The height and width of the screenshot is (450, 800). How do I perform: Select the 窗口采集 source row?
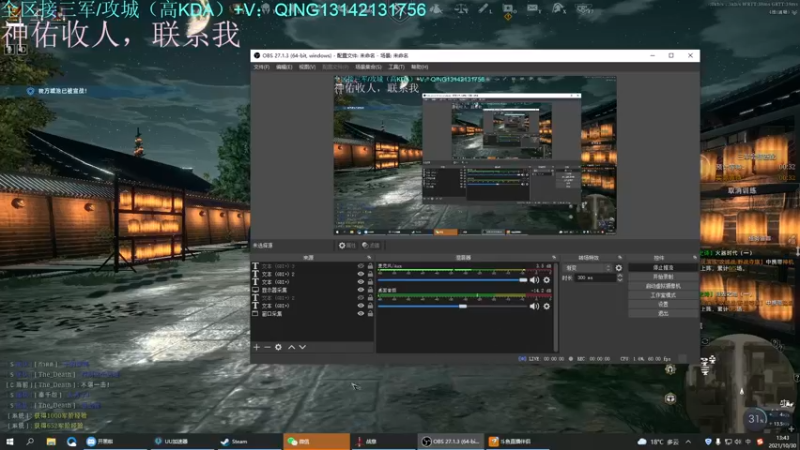point(313,314)
